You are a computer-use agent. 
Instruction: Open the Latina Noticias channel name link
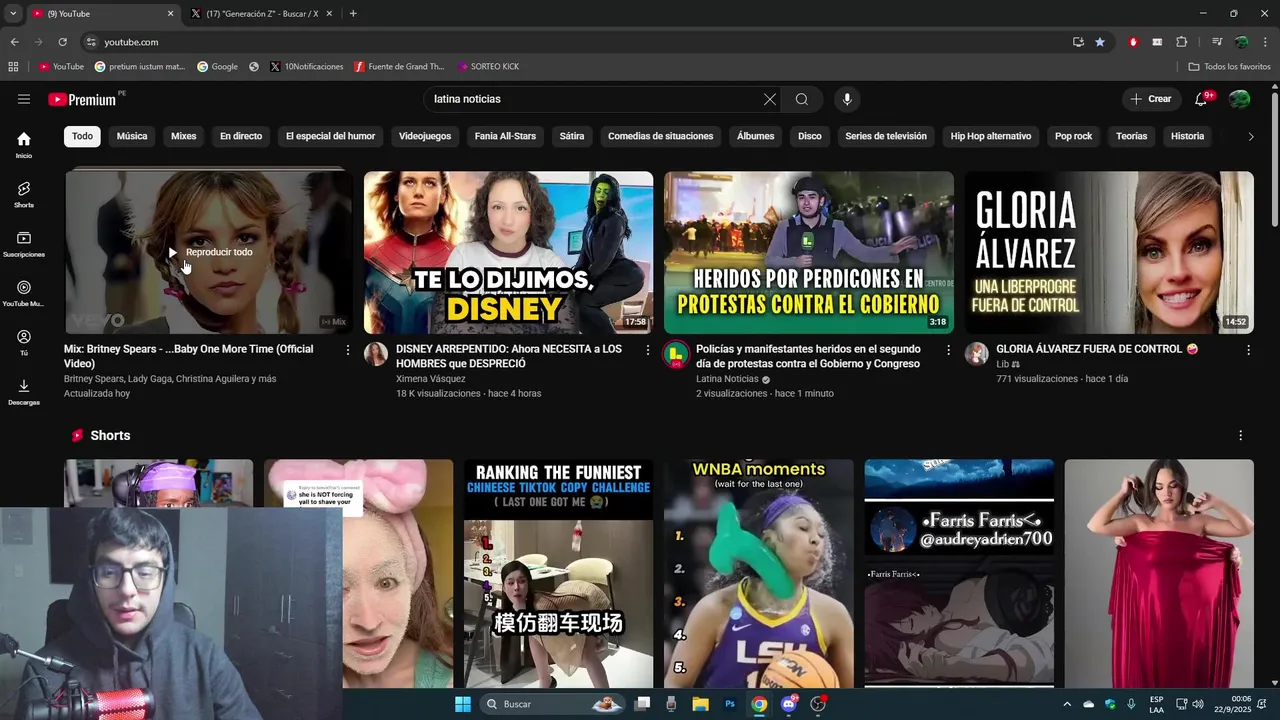pos(727,379)
